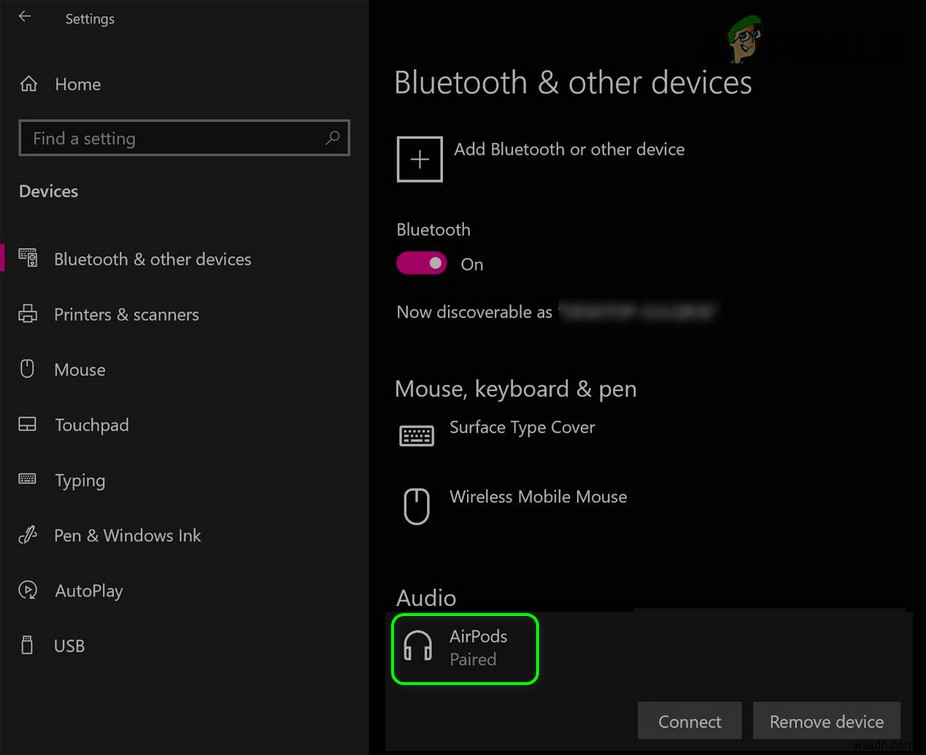The image size is (926, 755).
Task: Open AutoPlay settings
Action: click(89, 591)
